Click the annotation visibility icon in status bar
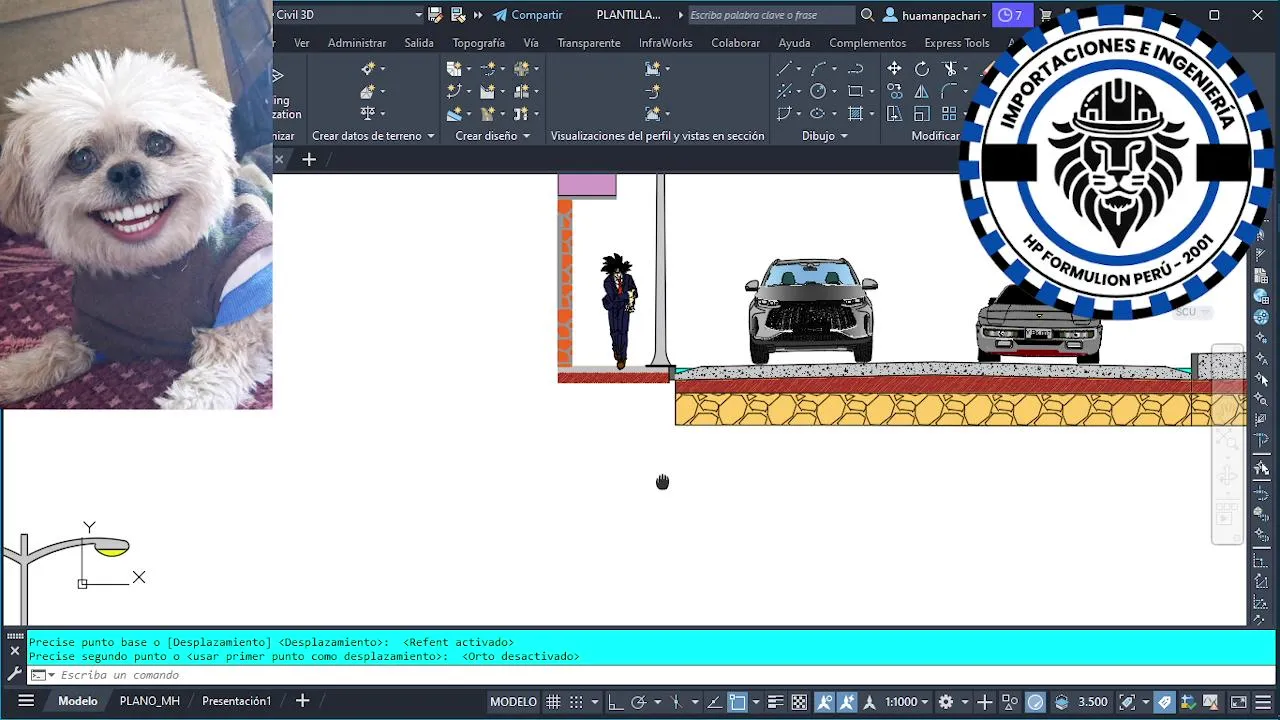Image resolution: width=1280 pixels, height=720 pixels. (x=824, y=702)
